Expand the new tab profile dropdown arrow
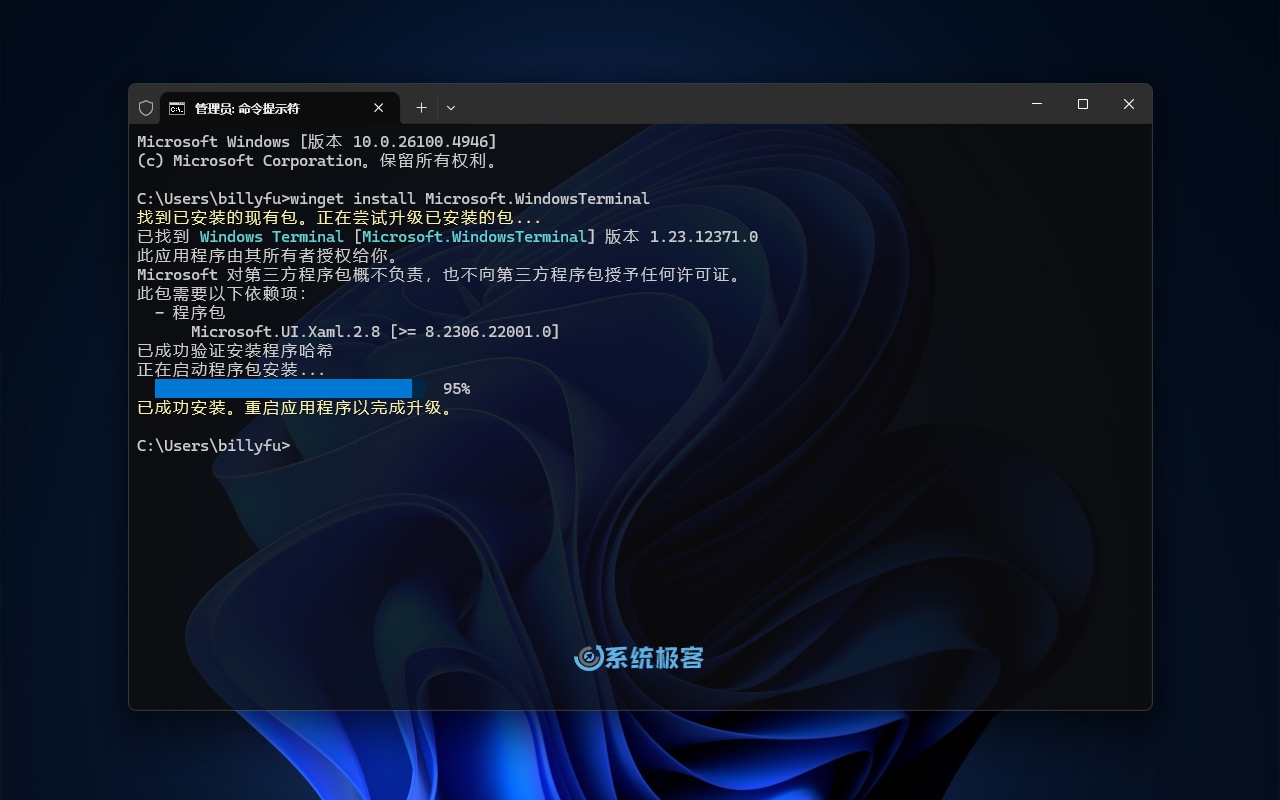 [451, 108]
